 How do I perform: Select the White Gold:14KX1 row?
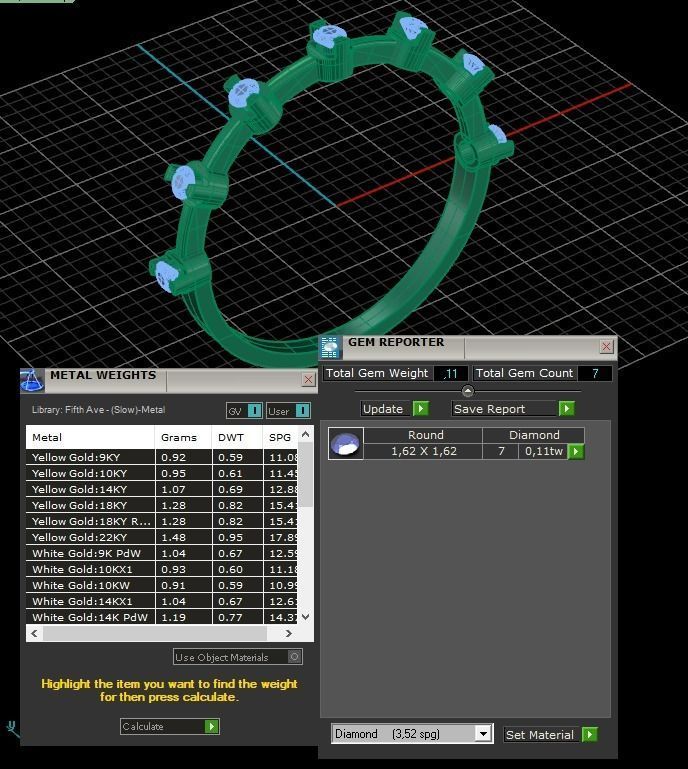point(161,601)
